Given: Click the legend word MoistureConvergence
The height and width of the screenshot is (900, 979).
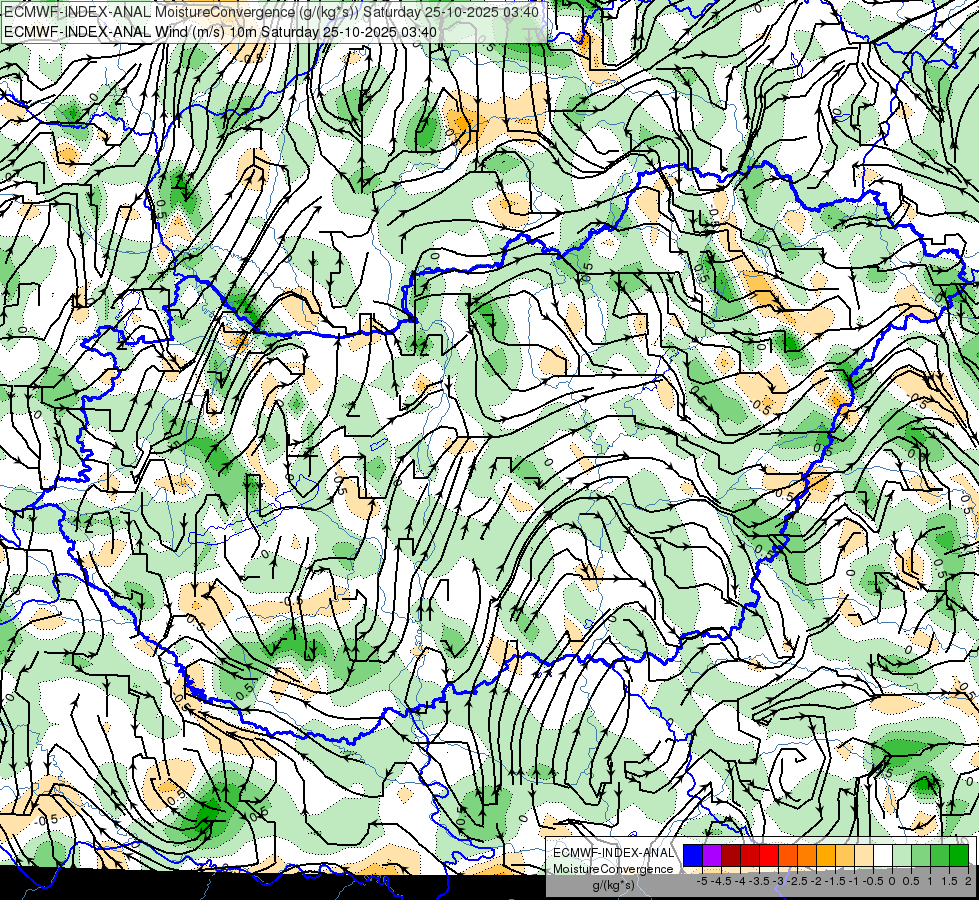Looking at the screenshot, I should [613, 869].
